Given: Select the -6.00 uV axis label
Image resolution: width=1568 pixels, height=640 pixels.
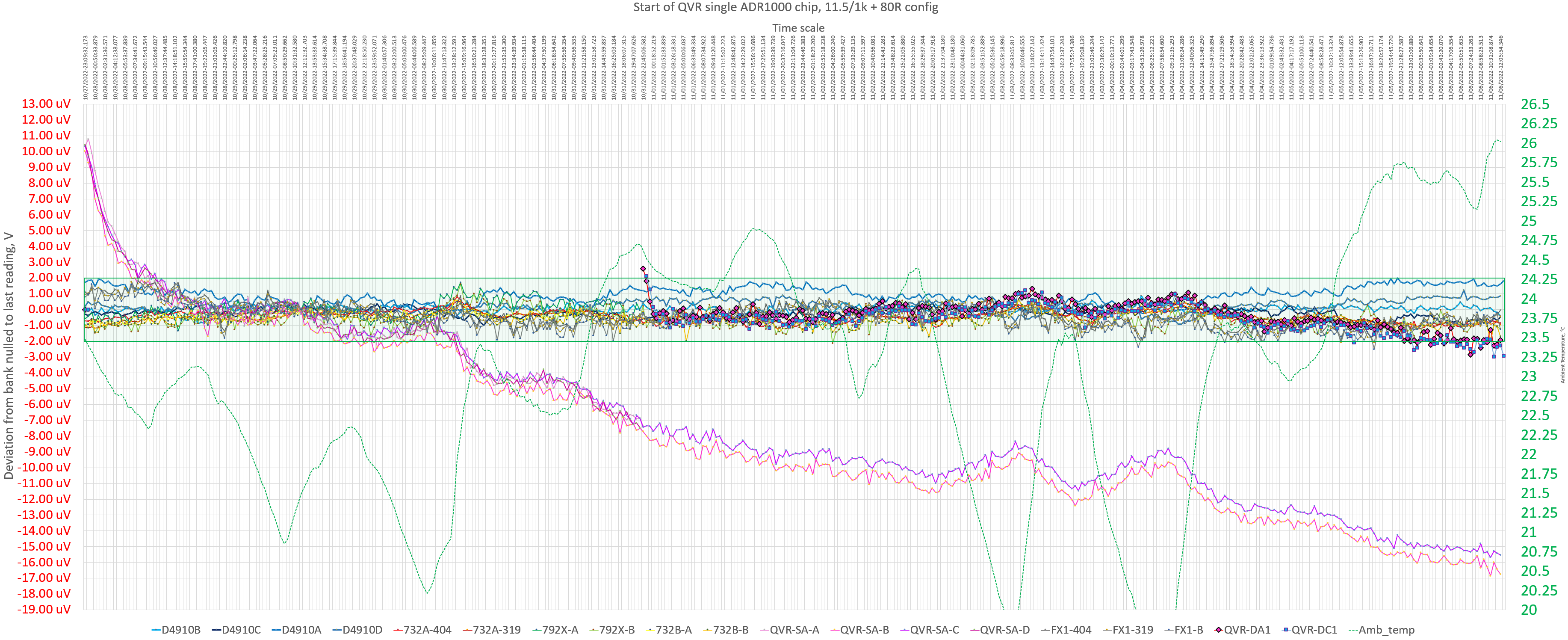Looking at the screenshot, I should click(x=47, y=404).
